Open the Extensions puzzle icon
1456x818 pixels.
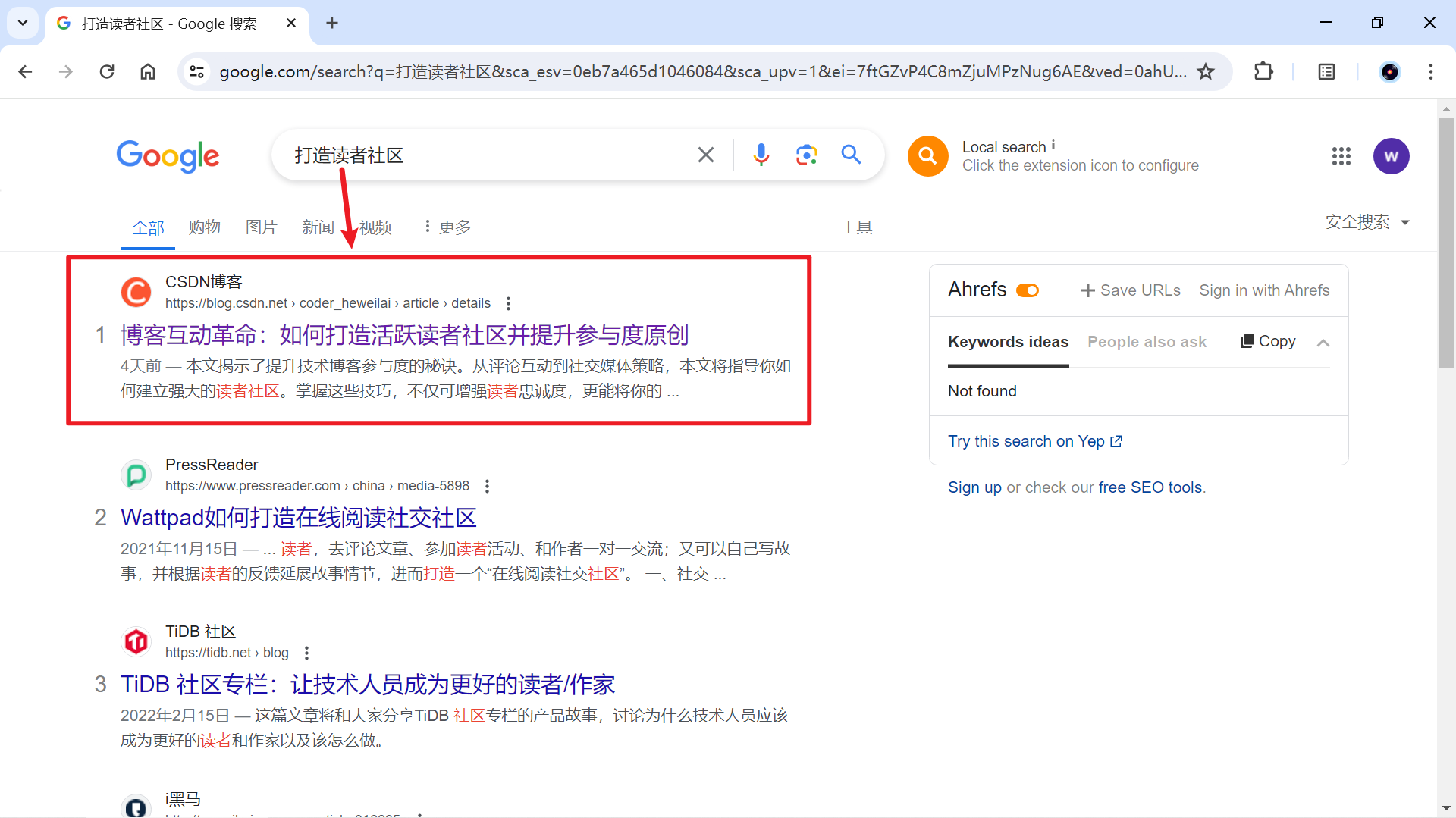1263,71
